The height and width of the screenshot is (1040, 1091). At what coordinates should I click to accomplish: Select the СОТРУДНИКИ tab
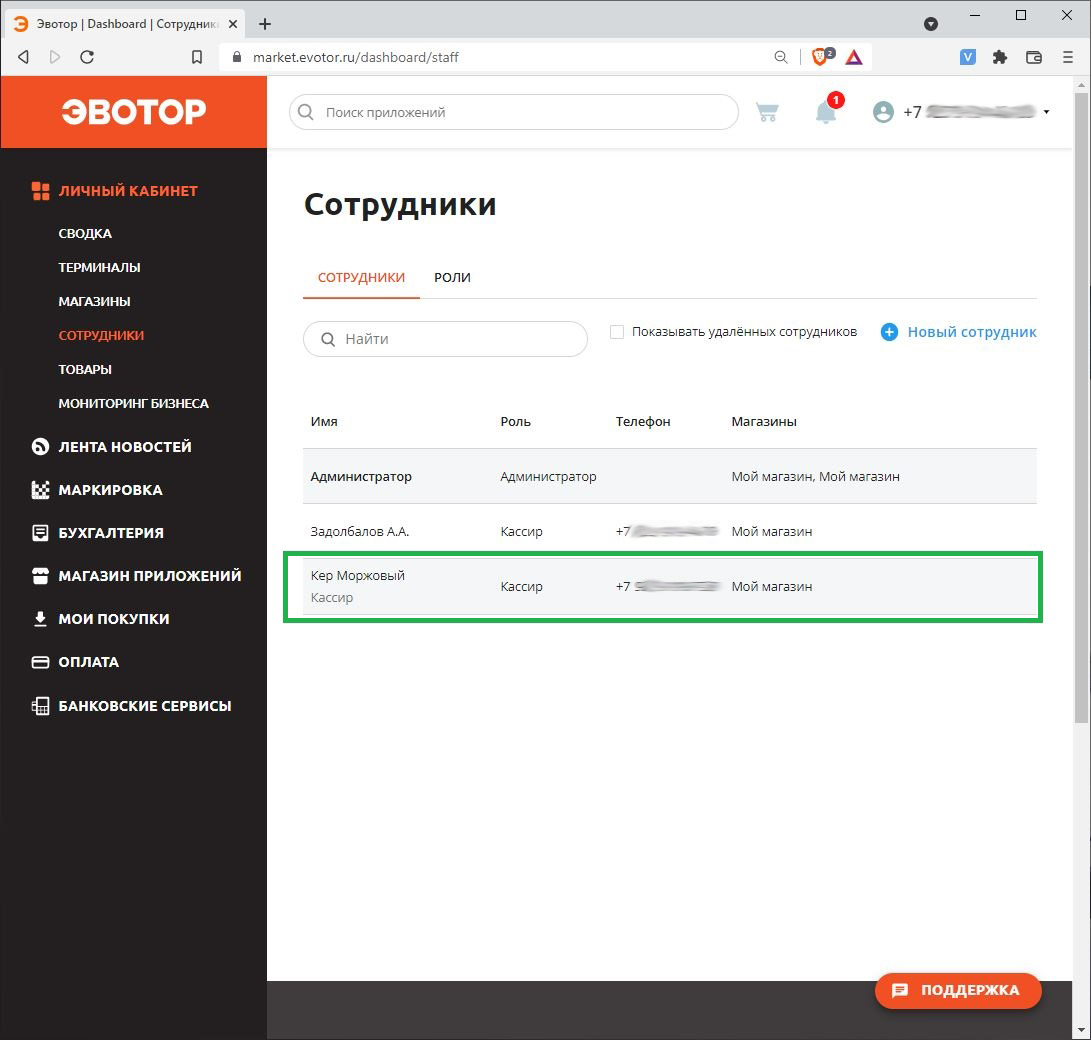click(361, 277)
